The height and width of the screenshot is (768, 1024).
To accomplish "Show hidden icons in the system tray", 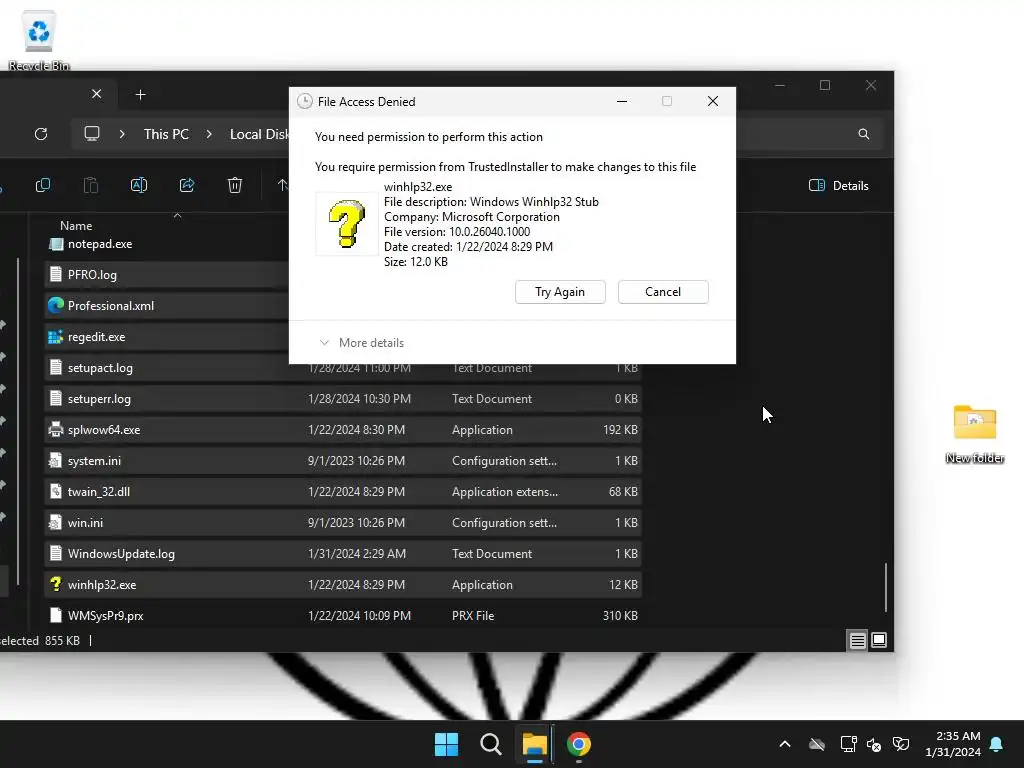I will pyautogui.click(x=785, y=744).
